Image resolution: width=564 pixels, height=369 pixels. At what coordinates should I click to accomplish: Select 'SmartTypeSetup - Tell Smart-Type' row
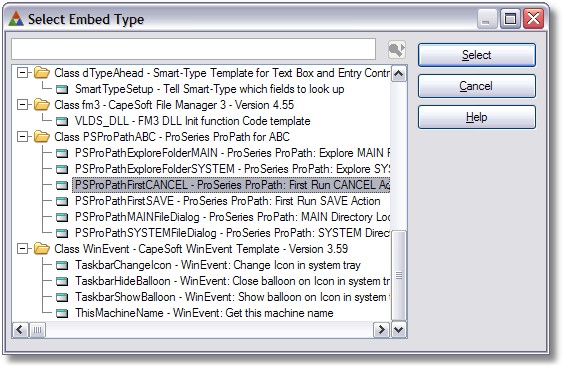[x=209, y=89]
